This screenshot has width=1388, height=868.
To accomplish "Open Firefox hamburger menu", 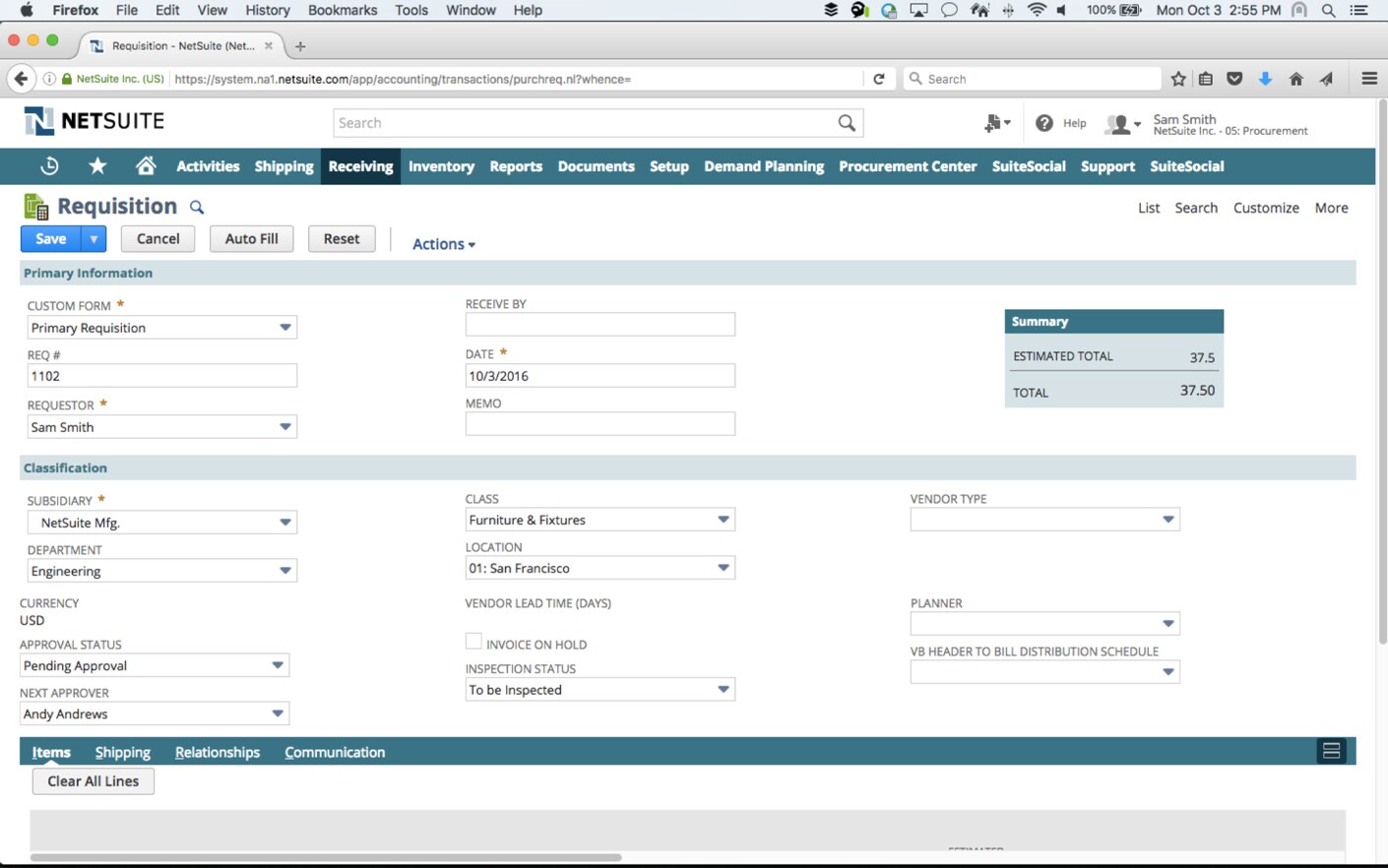I will [1369, 79].
